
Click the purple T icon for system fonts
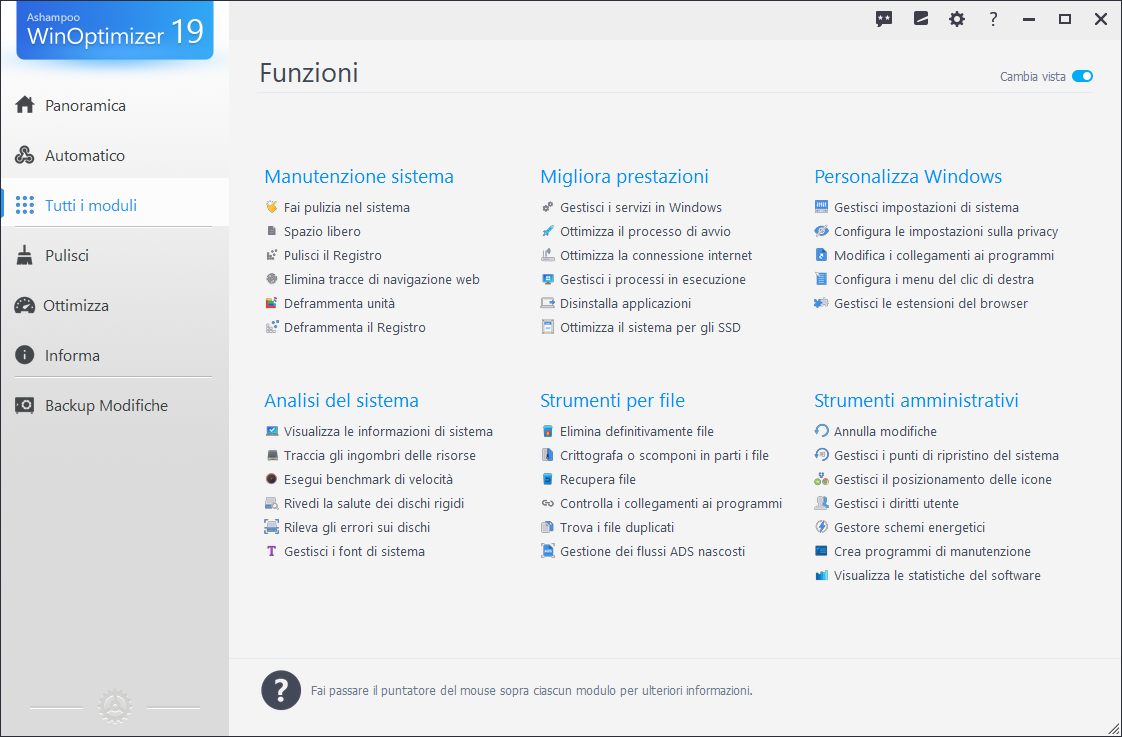(x=271, y=552)
